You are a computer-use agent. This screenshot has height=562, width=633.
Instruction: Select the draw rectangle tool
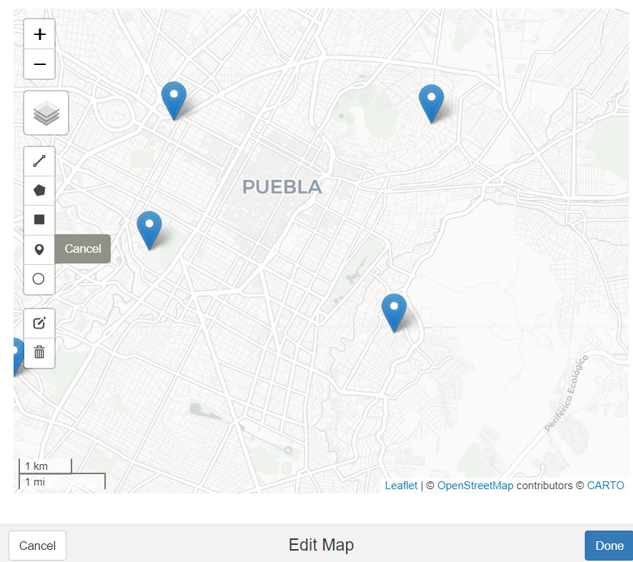pos(39,219)
